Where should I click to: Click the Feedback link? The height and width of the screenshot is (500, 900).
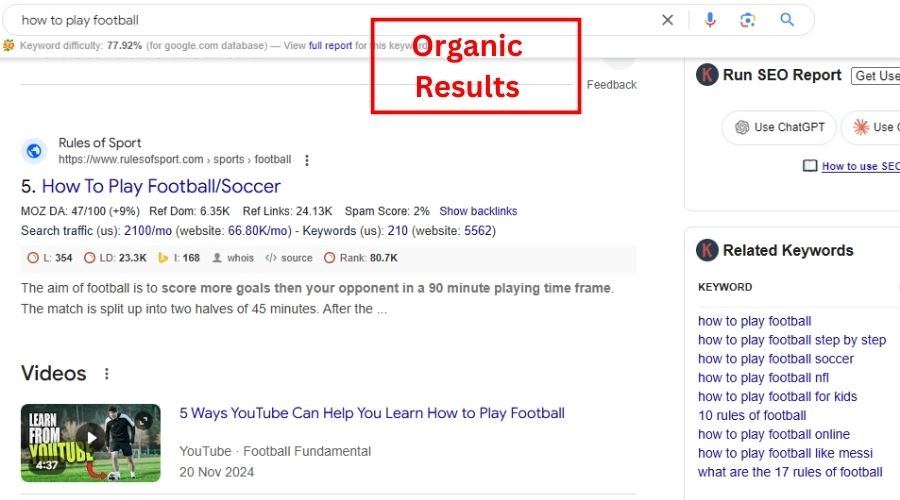(611, 85)
